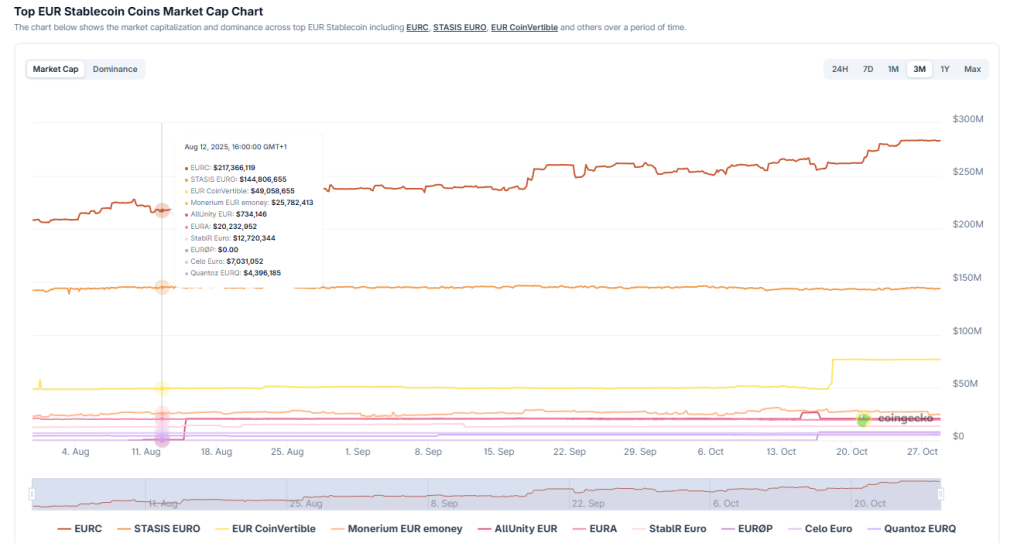
Task: Hide the STASIS EURO legend series
Action: tap(158, 528)
